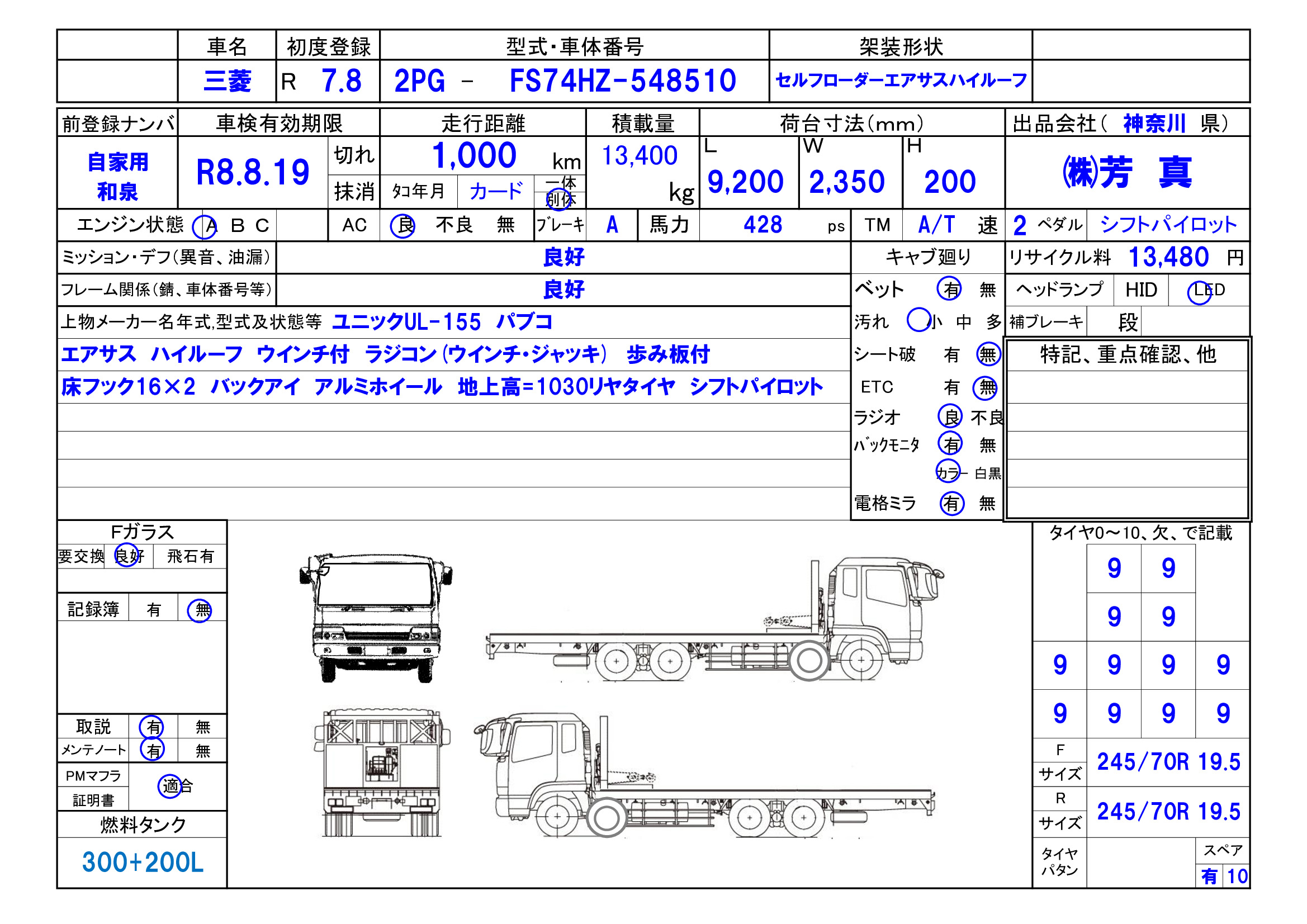Image resolution: width=1307 pixels, height=924 pixels.
Task: Click the circled 無 for ETC
Action: [986, 388]
